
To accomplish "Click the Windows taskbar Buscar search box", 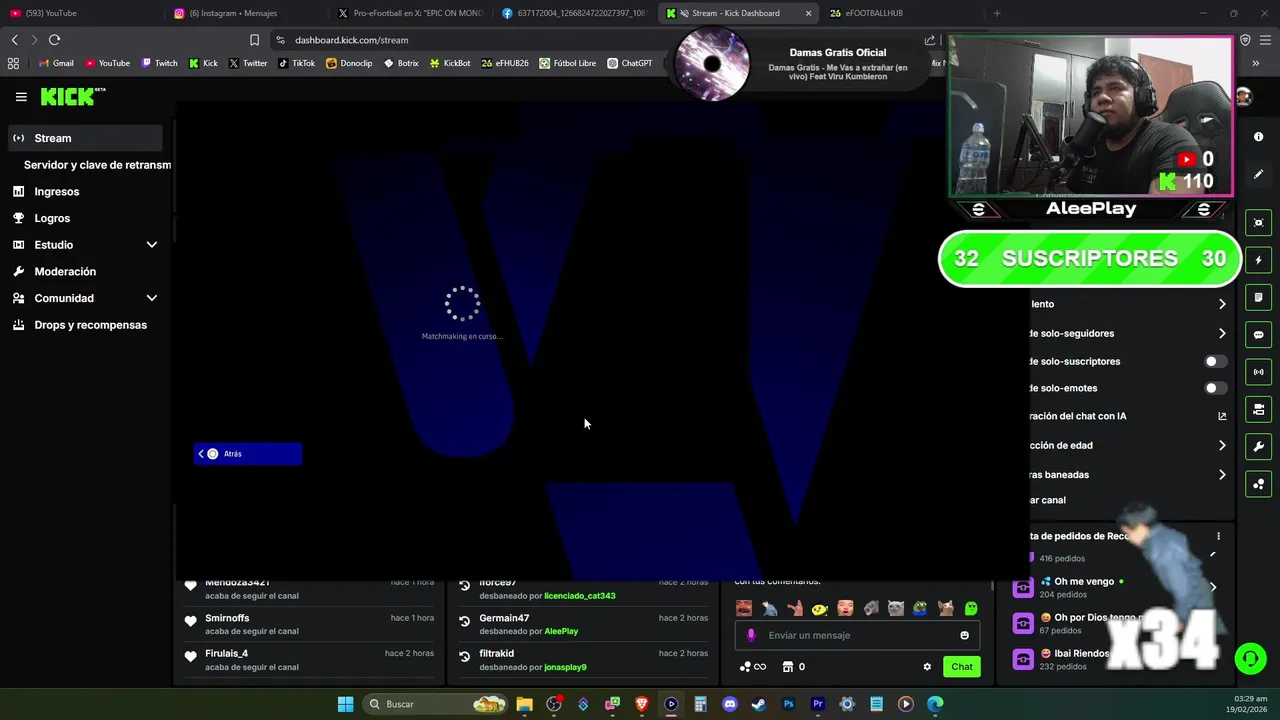I will click(434, 704).
